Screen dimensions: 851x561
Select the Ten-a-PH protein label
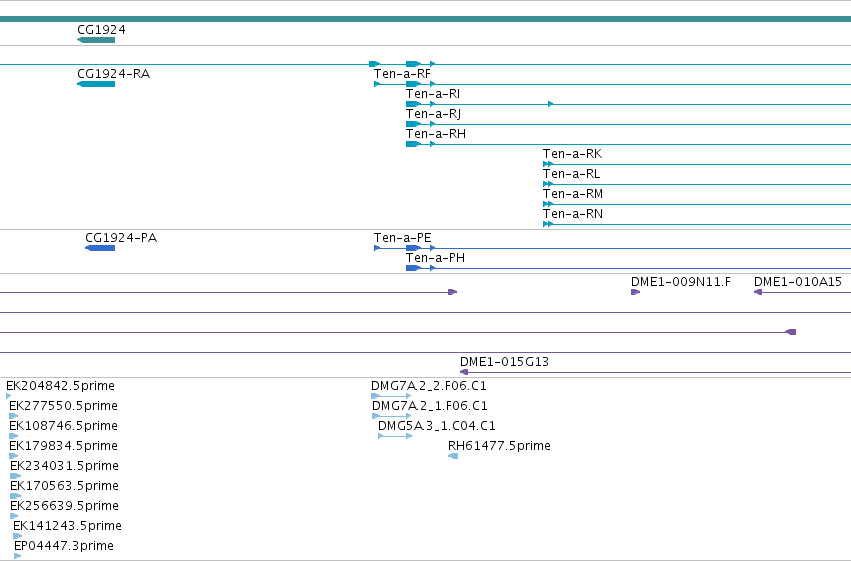pos(435,258)
